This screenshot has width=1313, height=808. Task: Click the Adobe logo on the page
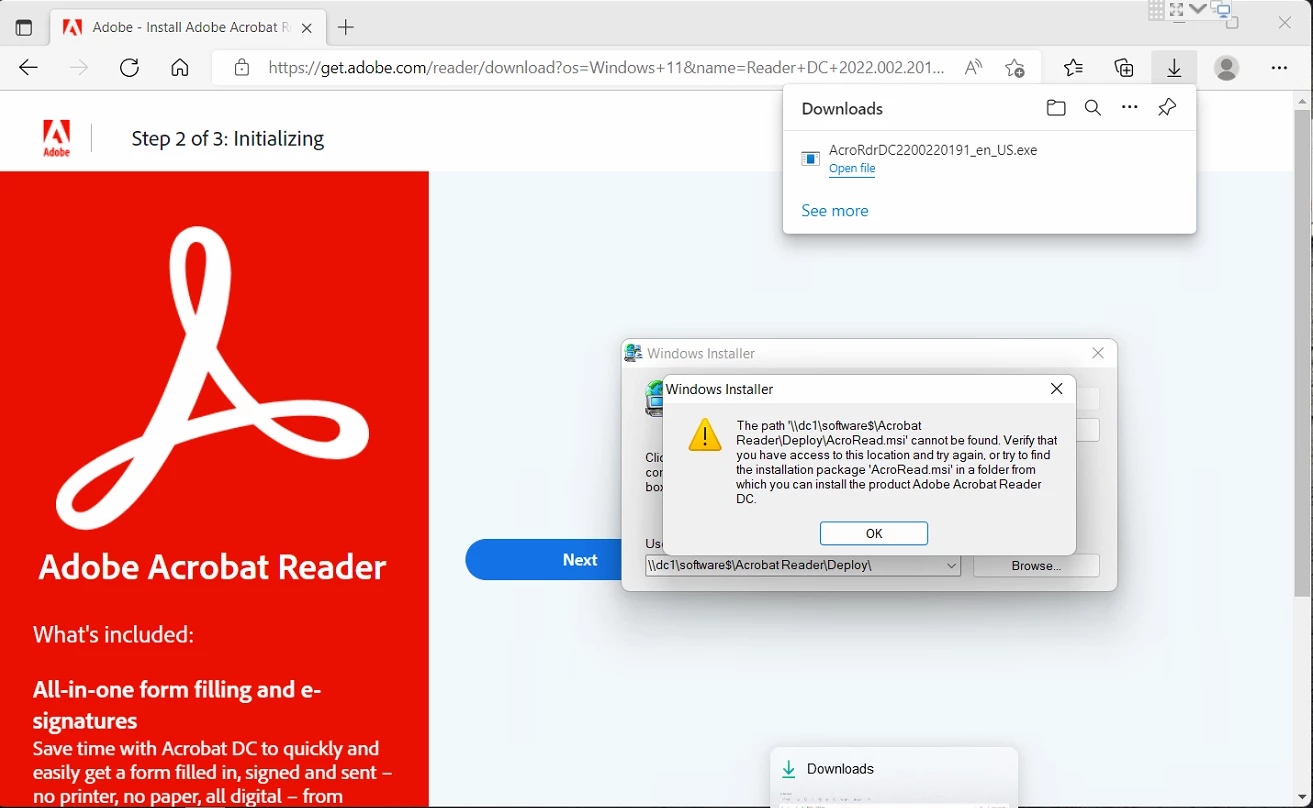[x=56, y=138]
